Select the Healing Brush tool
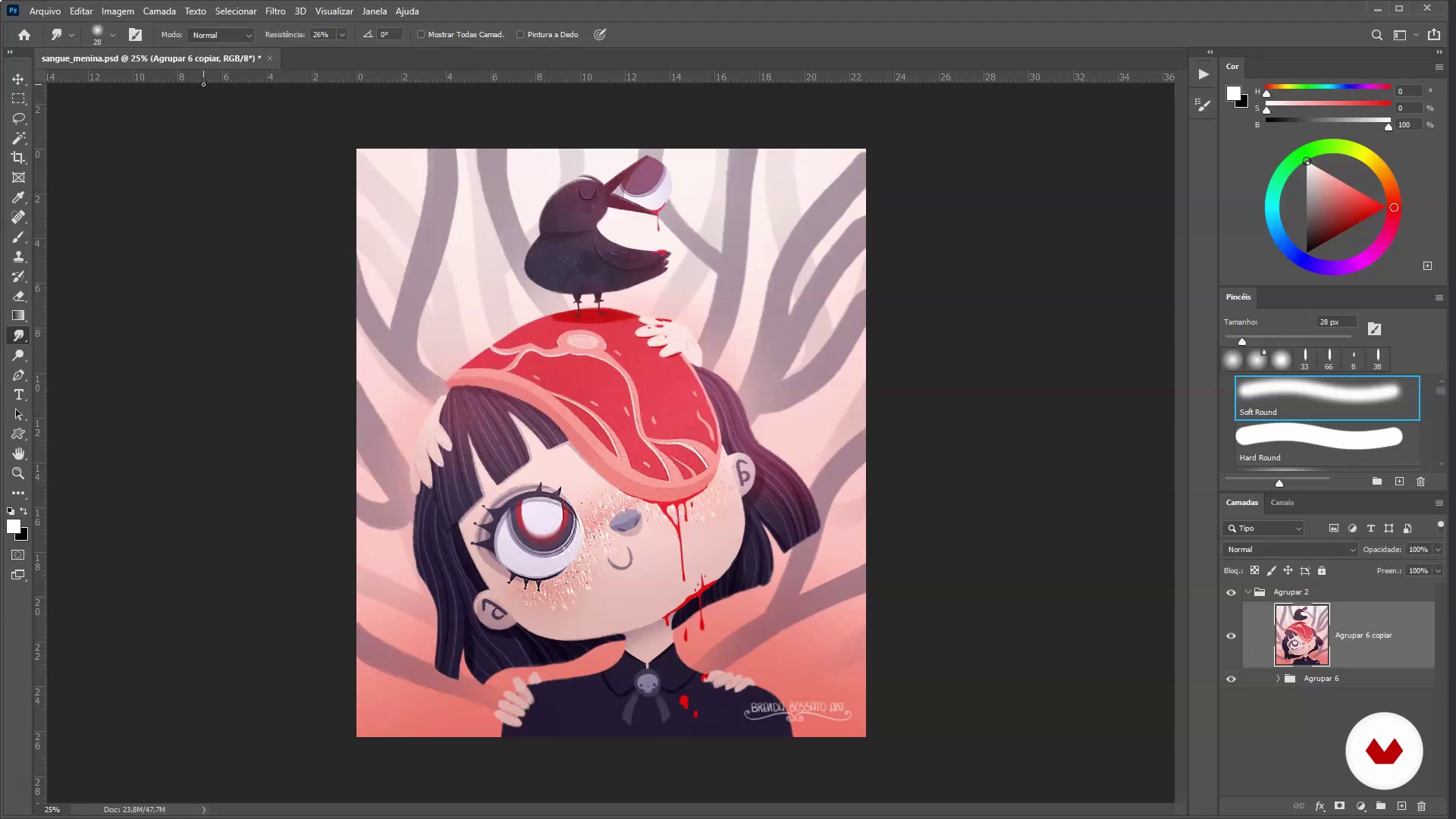Screen dimensions: 1456x819 18,217
